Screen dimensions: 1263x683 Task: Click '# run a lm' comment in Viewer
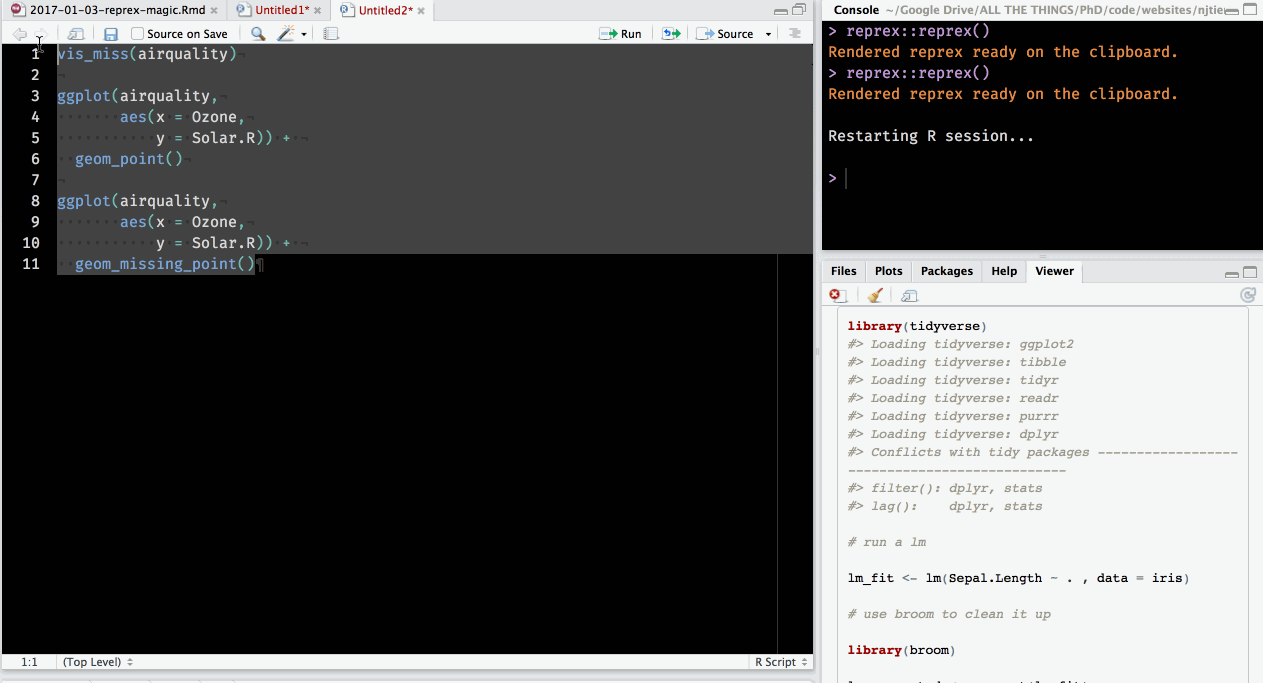click(x=887, y=542)
